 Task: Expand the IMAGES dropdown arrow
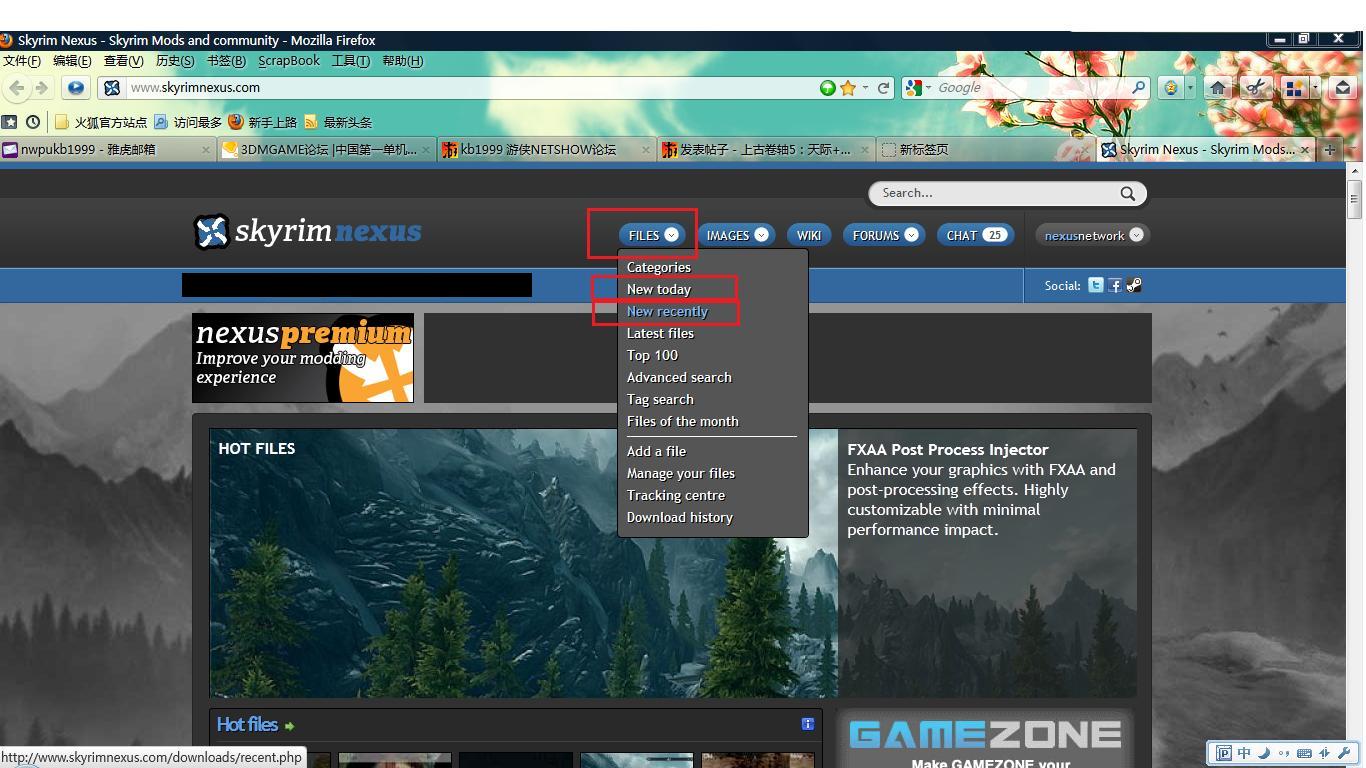[x=762, y=235]
